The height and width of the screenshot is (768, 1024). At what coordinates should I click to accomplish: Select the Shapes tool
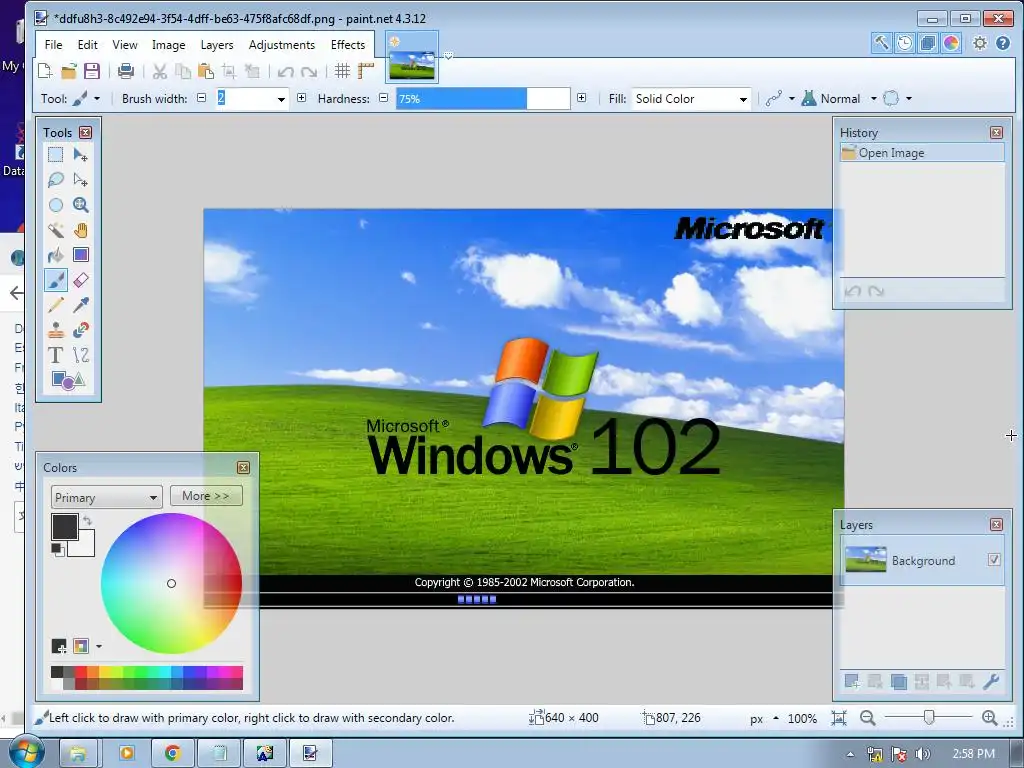coord(68,380)
